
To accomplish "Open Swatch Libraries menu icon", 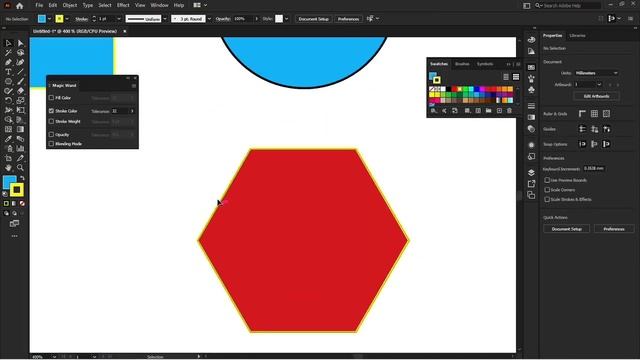I will (x=433, y=111).
